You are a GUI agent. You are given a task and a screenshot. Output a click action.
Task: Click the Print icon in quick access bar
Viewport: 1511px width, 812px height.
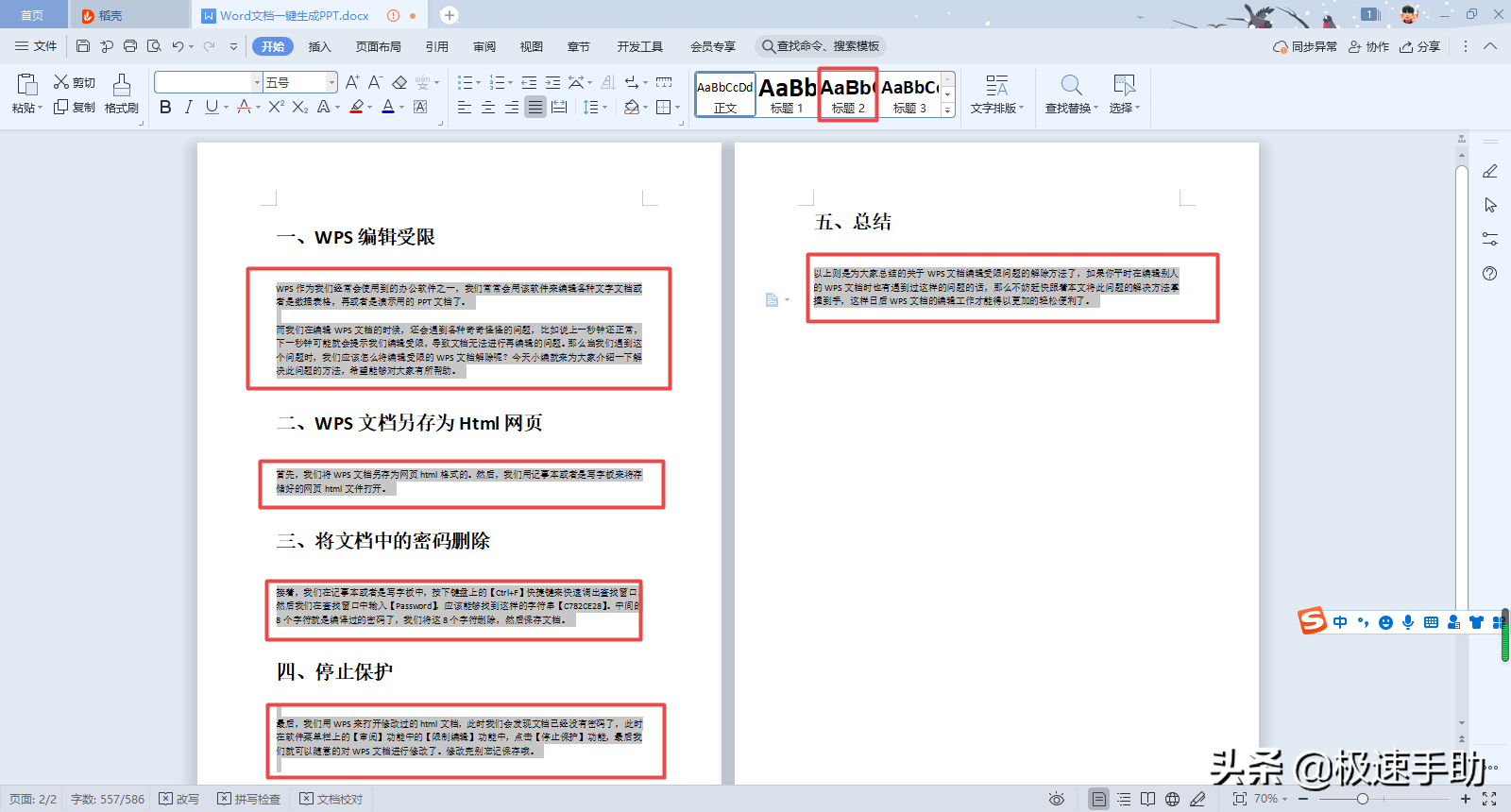pyautogui.click(x=130, y=46)
